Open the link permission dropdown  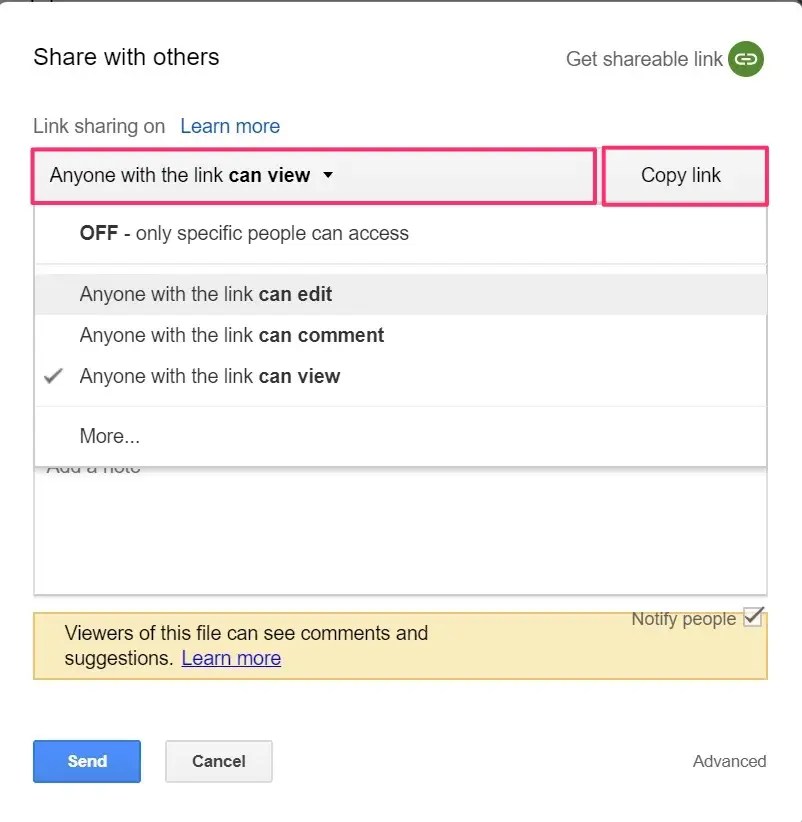tap(190, 175)
